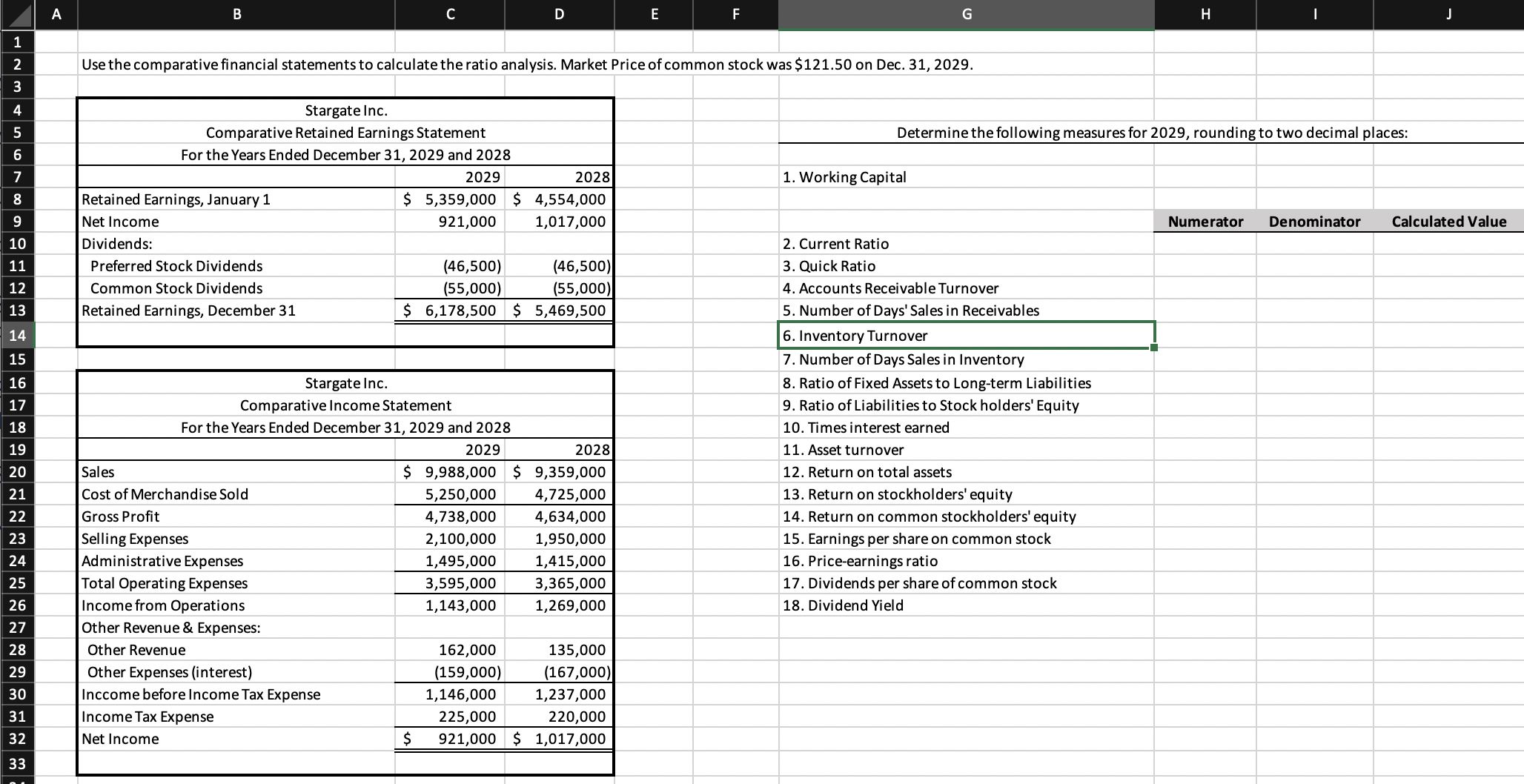Click the 'Numerator' header cell
1524x784 pixels.
coord(1205,221)
